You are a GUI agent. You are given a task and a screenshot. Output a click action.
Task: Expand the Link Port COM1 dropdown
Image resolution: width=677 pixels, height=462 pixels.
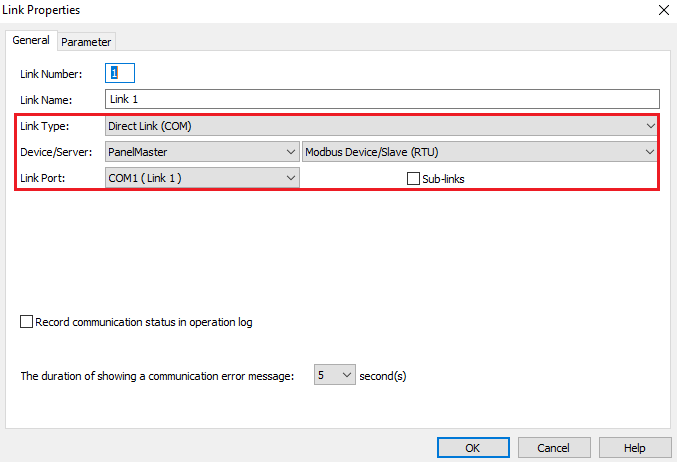tap(202, 178)
